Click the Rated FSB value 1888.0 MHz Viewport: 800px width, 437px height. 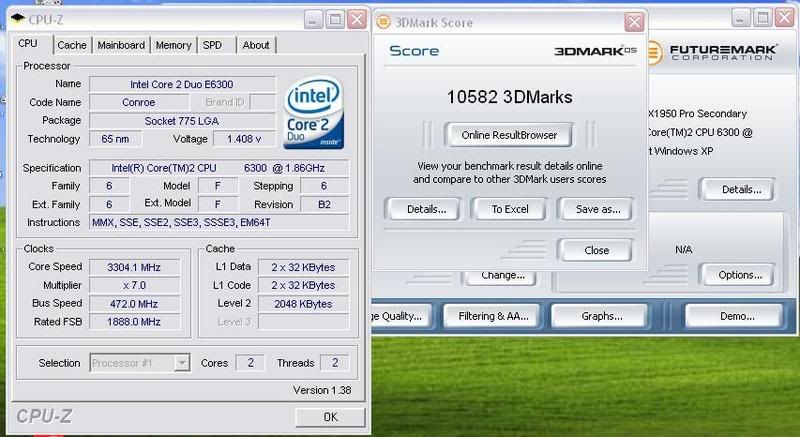pyautogui.click(x=134, y=322)
